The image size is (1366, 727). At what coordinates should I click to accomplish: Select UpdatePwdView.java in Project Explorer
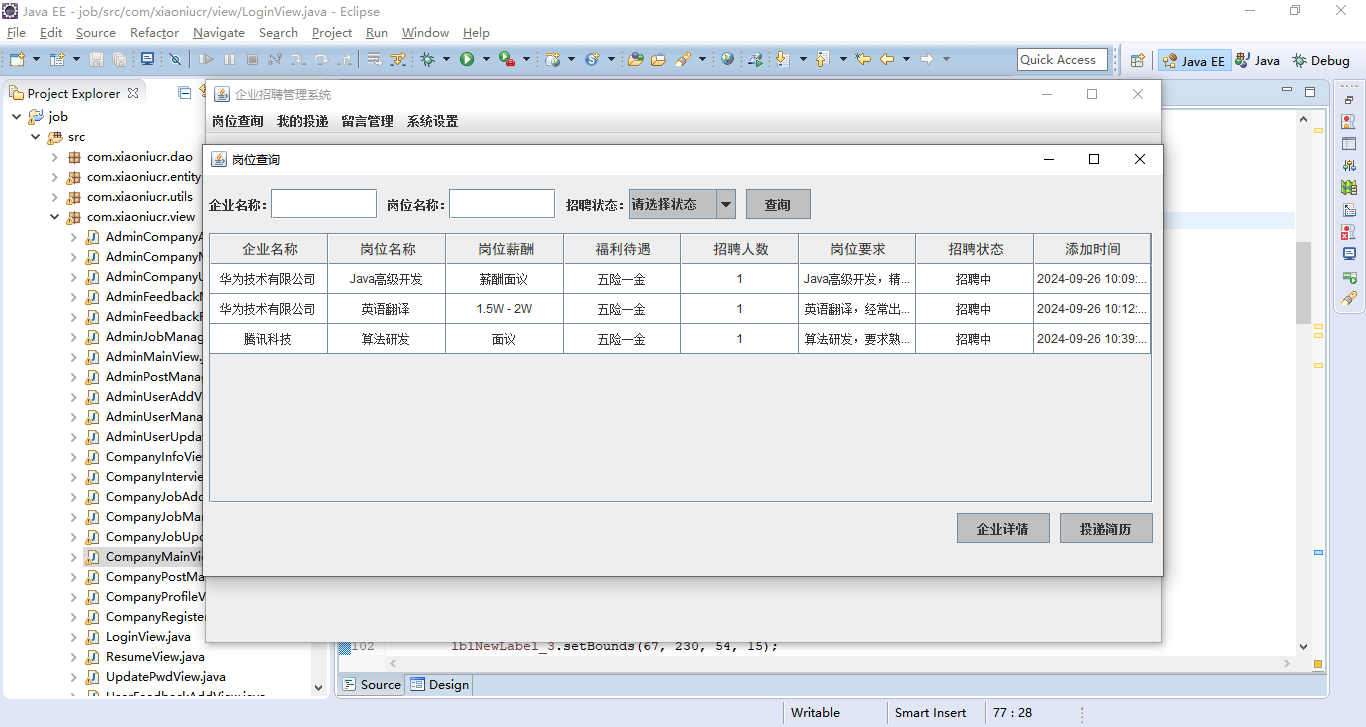pyautogui.click(x=165, y=676)
